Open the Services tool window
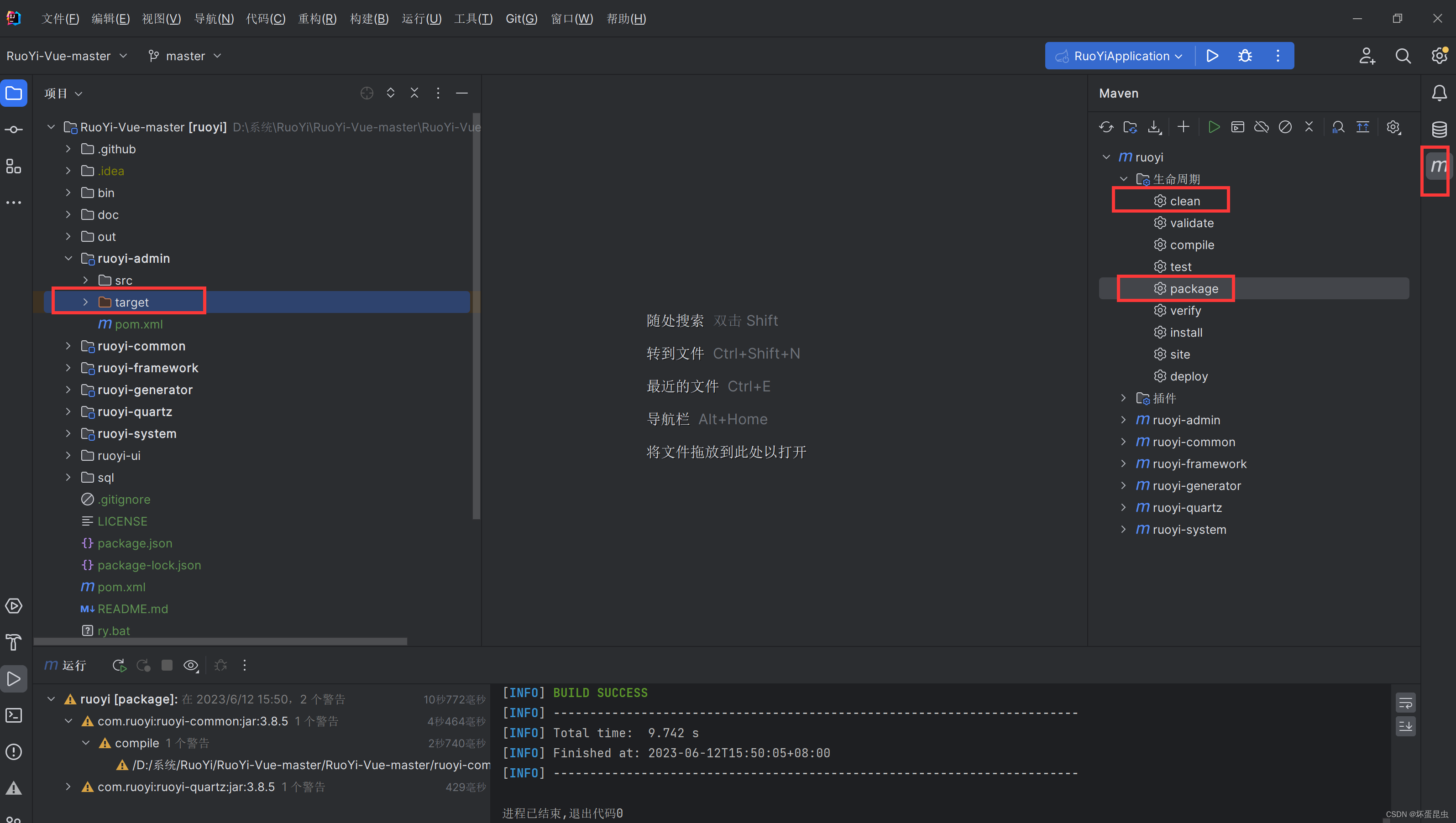Screen dimensions: 1456x823 pyautogui.click(x=14, y=606)
